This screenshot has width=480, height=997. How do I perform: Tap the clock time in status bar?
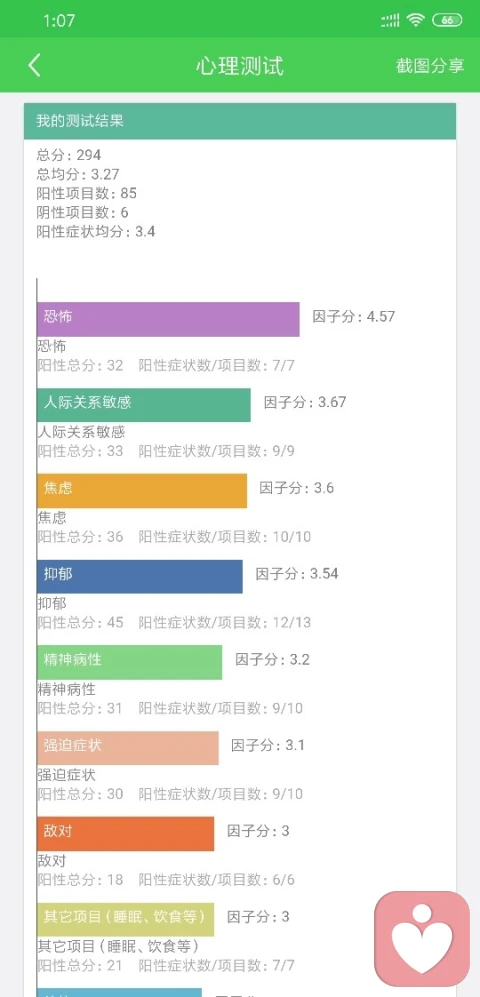[59, 21]
